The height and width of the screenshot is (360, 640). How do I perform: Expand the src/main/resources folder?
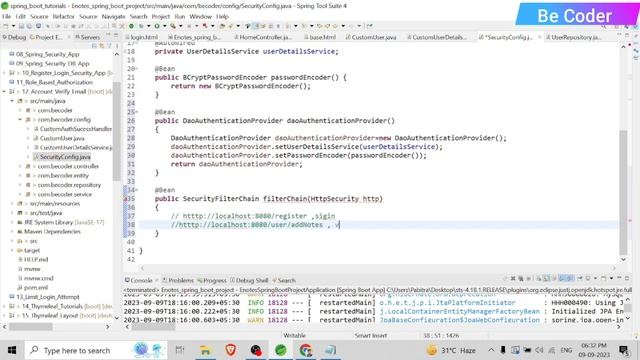(x=12, y=203)
